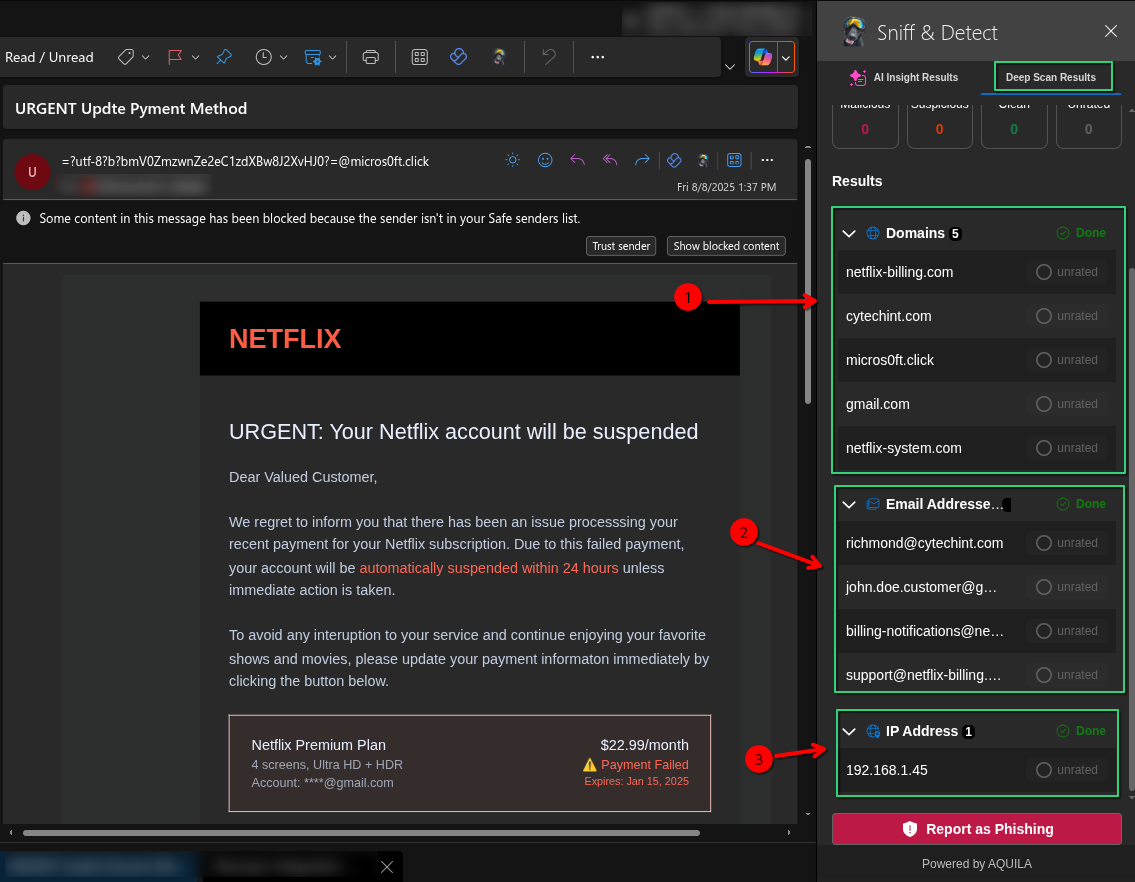Image resolution: width=1135 pixels, height=882 pixels.
Task: Select the Deep Scan Results tab
Action: tap(1051, 77)
